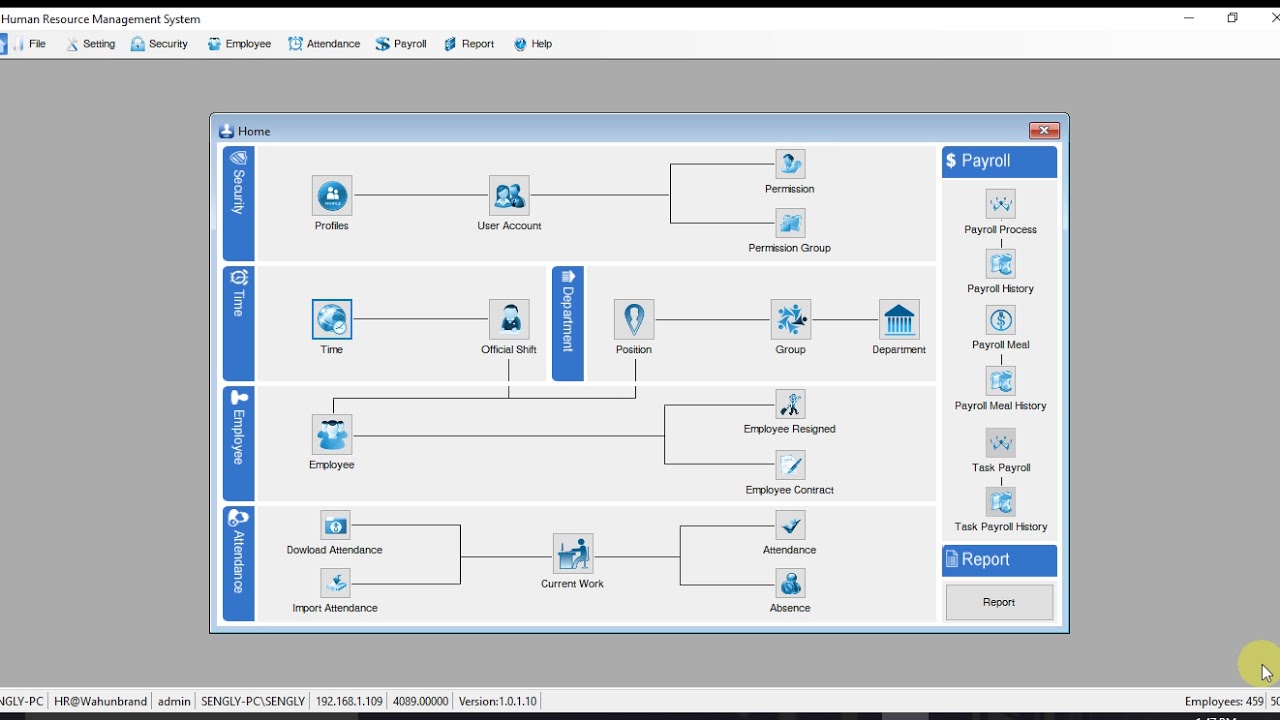This screenshot has height=720, width=1280.
Task: Open the Official Shift icon
Action: tap(509, 320)
